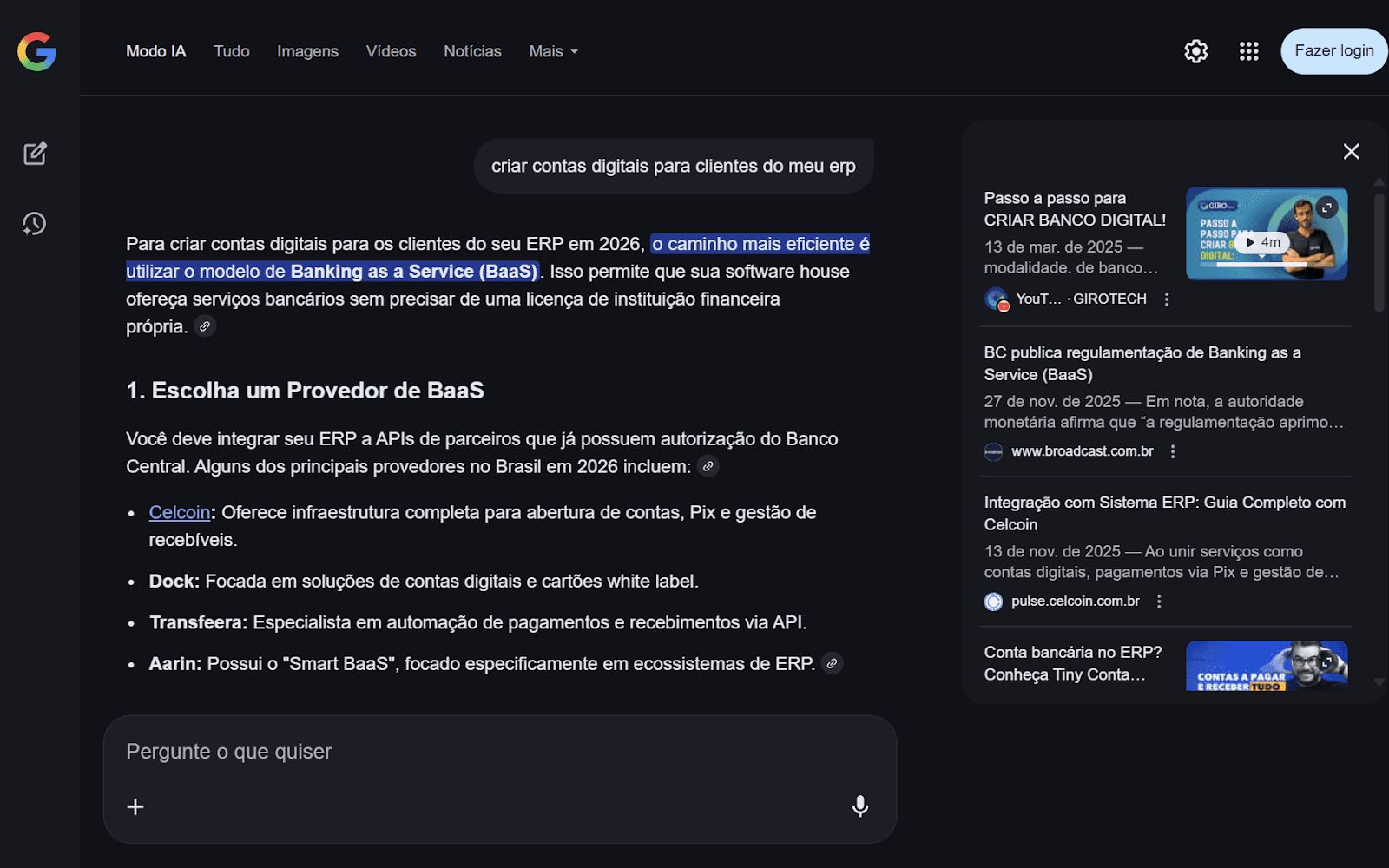The image size is (1389, 868).
Task: Open more options for GIROTECH video result
Action: 1167,299
